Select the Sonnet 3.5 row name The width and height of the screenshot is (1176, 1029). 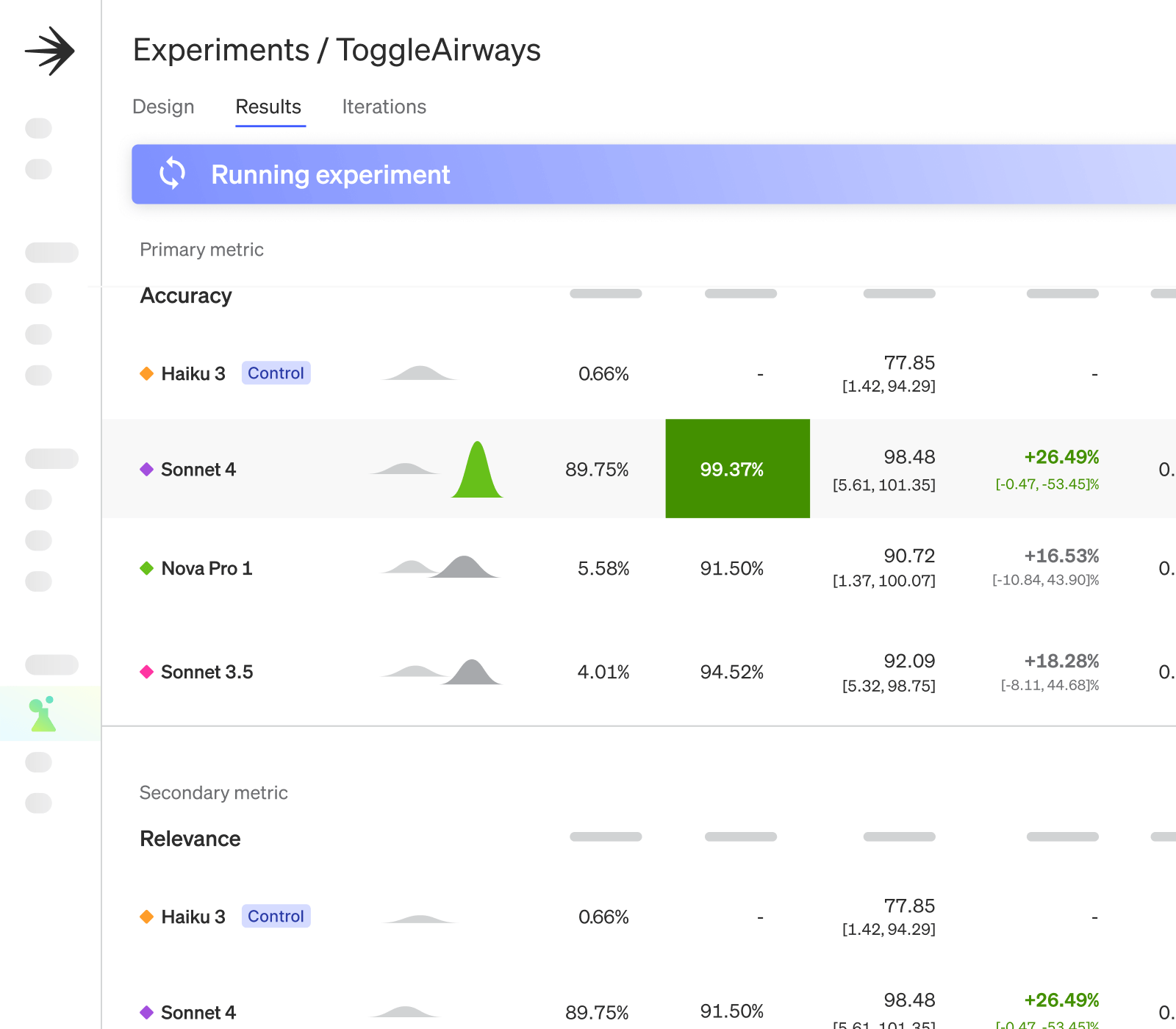point(207,672)
